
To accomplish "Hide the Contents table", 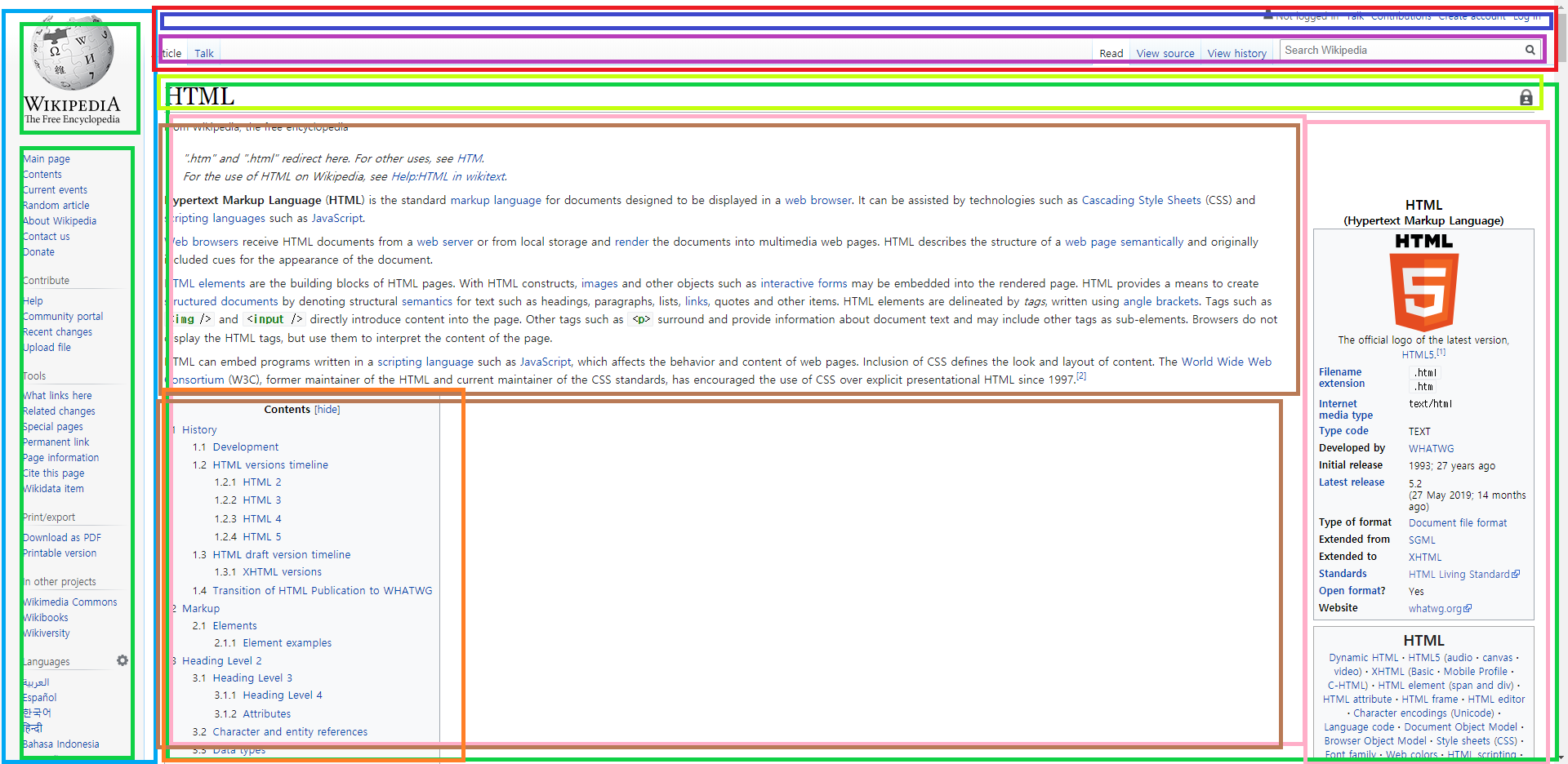I will coord(327,410).
